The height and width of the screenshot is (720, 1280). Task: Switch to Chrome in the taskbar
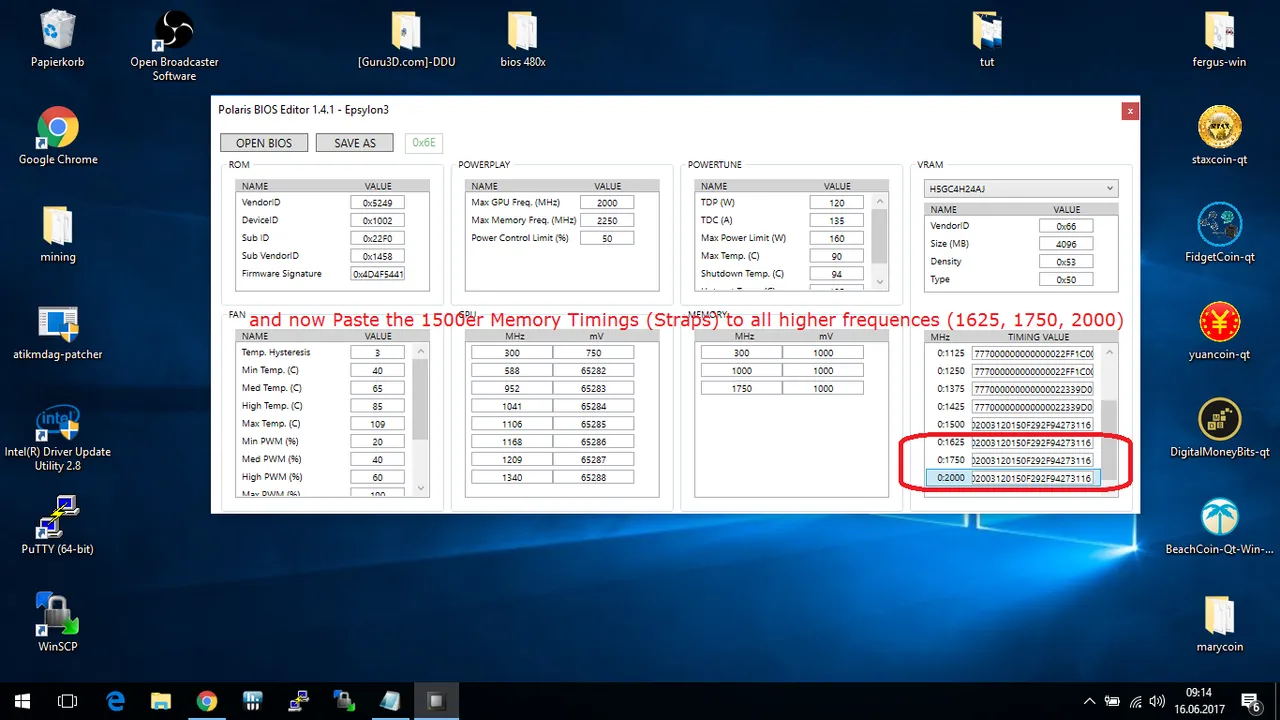[x=207, y=701]
